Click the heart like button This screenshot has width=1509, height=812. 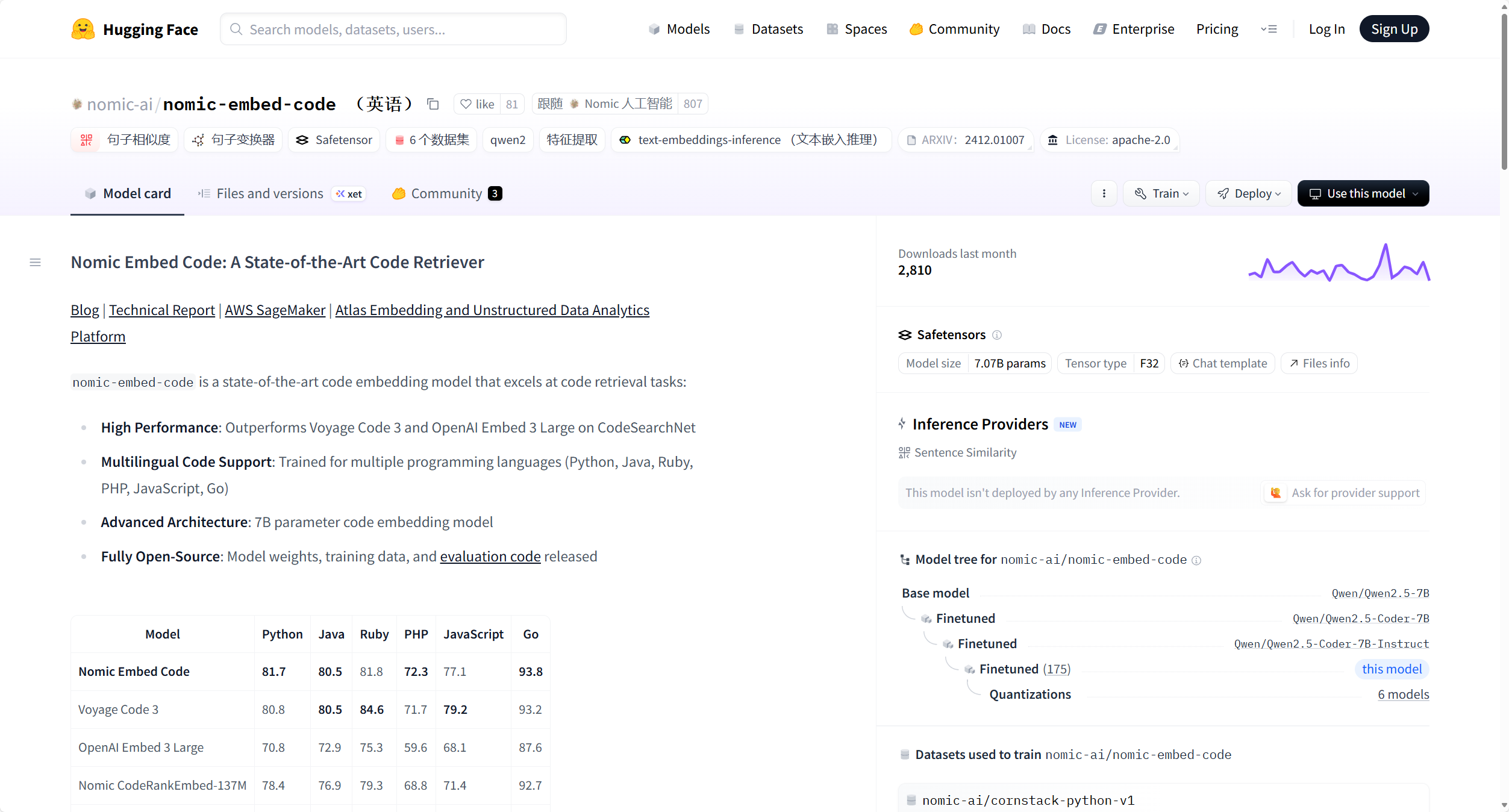(x=477, y=104)
